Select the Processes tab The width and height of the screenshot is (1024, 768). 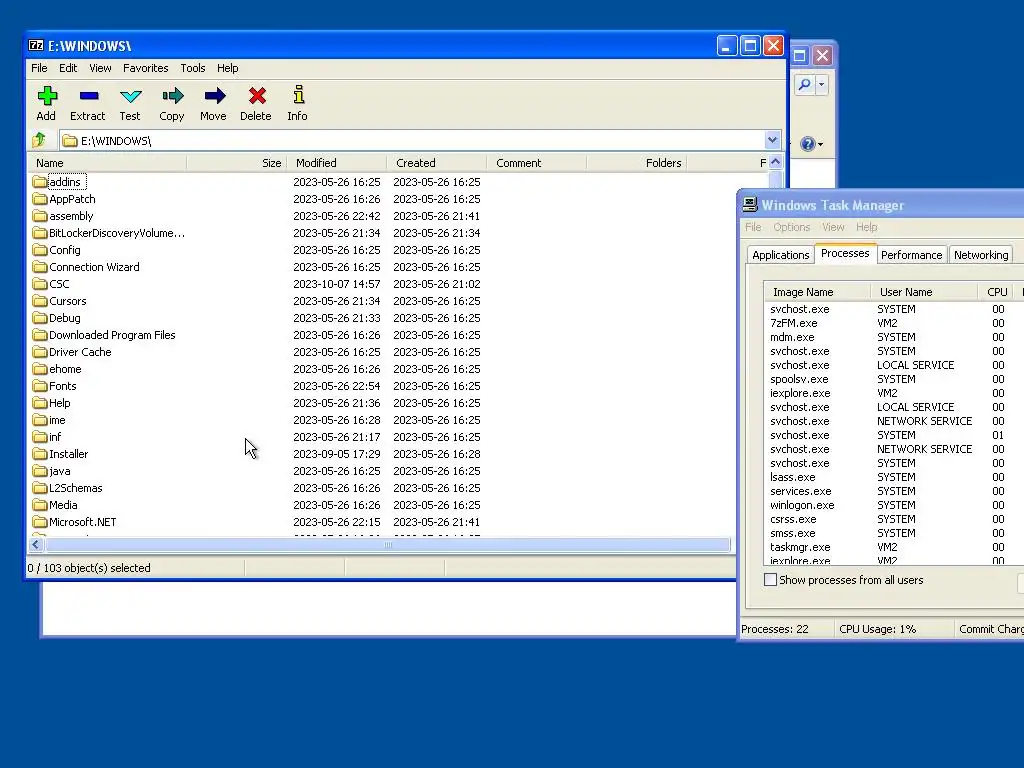[x=845, y=253]
